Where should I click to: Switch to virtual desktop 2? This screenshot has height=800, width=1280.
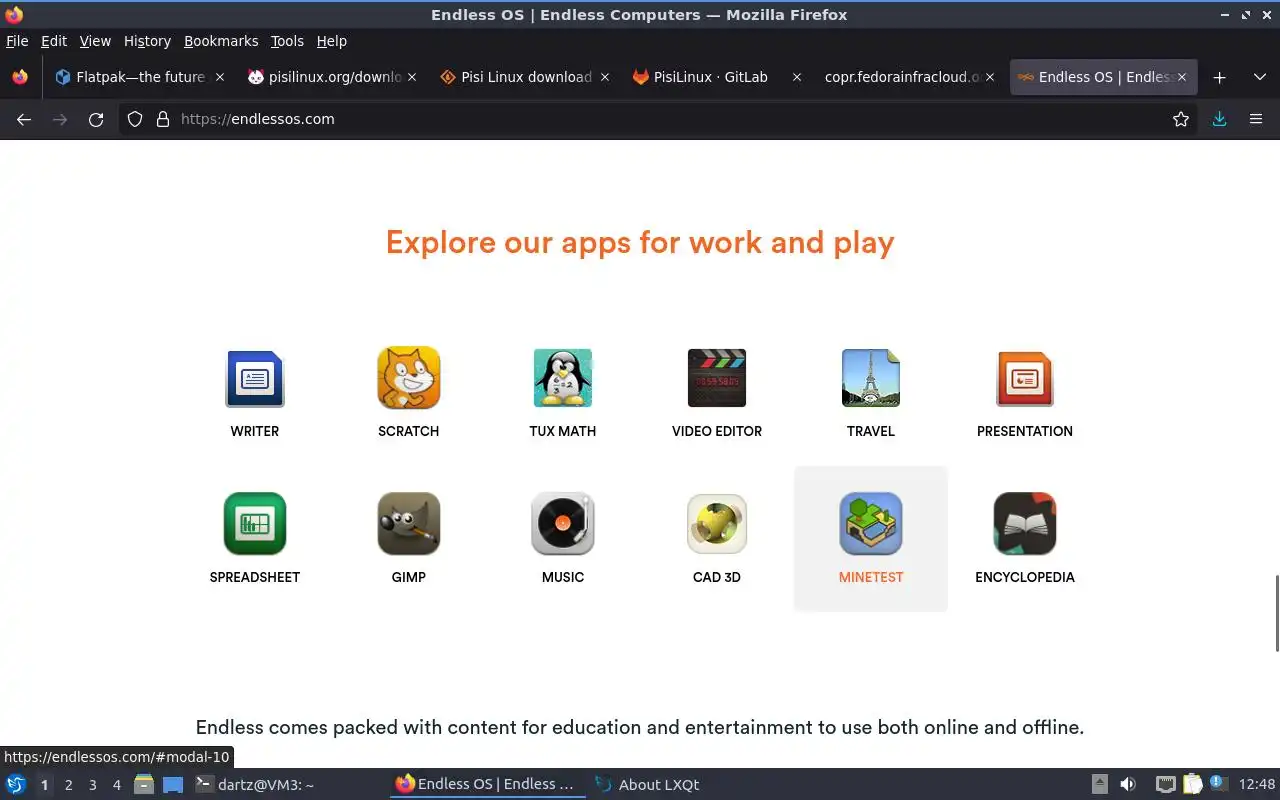click(x=68, y=785)
